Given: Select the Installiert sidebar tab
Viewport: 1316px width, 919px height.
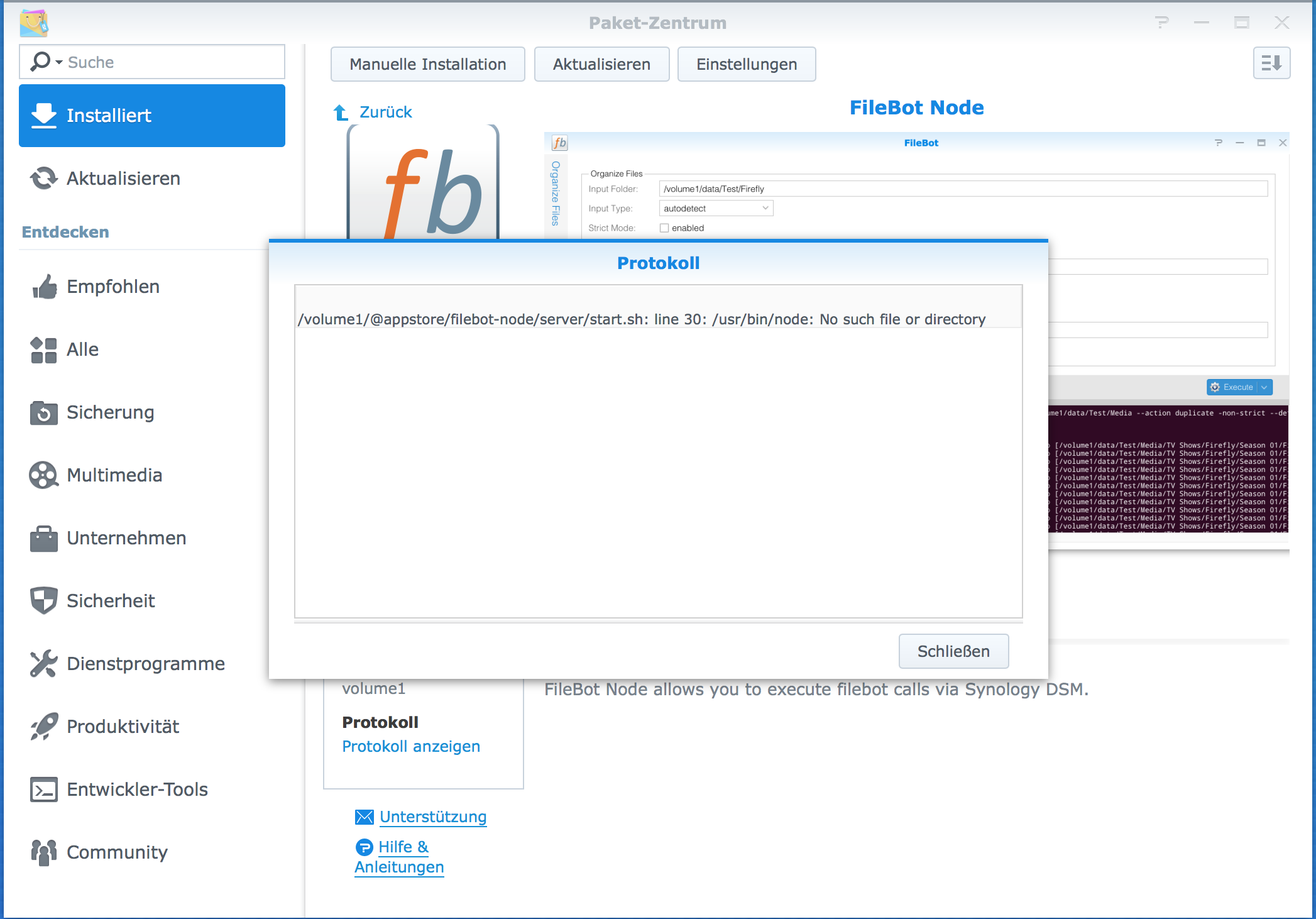Looking at the screenshot, I should click(x=152, y=116).
